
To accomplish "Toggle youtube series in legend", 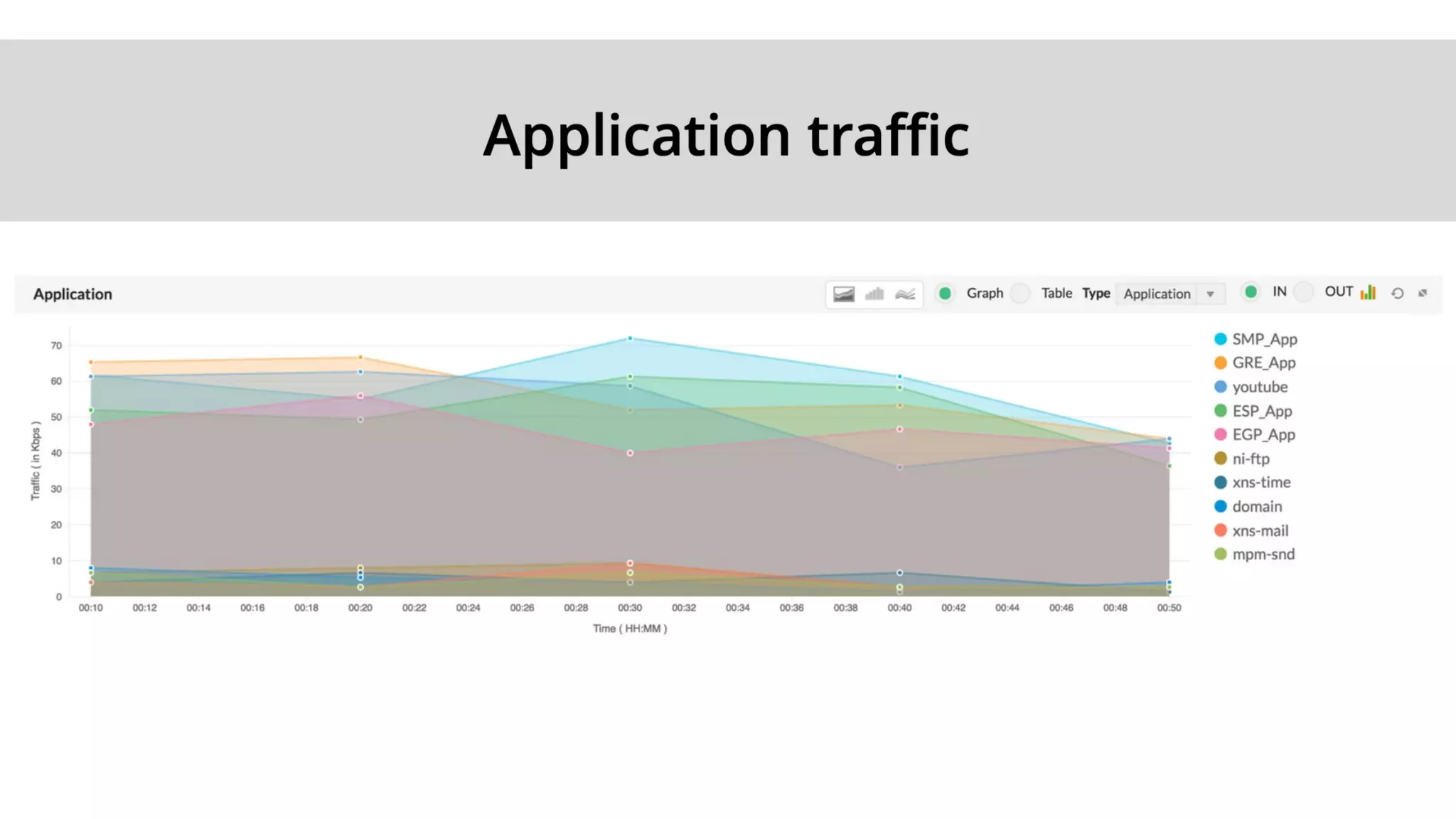I will (1251, 387).
